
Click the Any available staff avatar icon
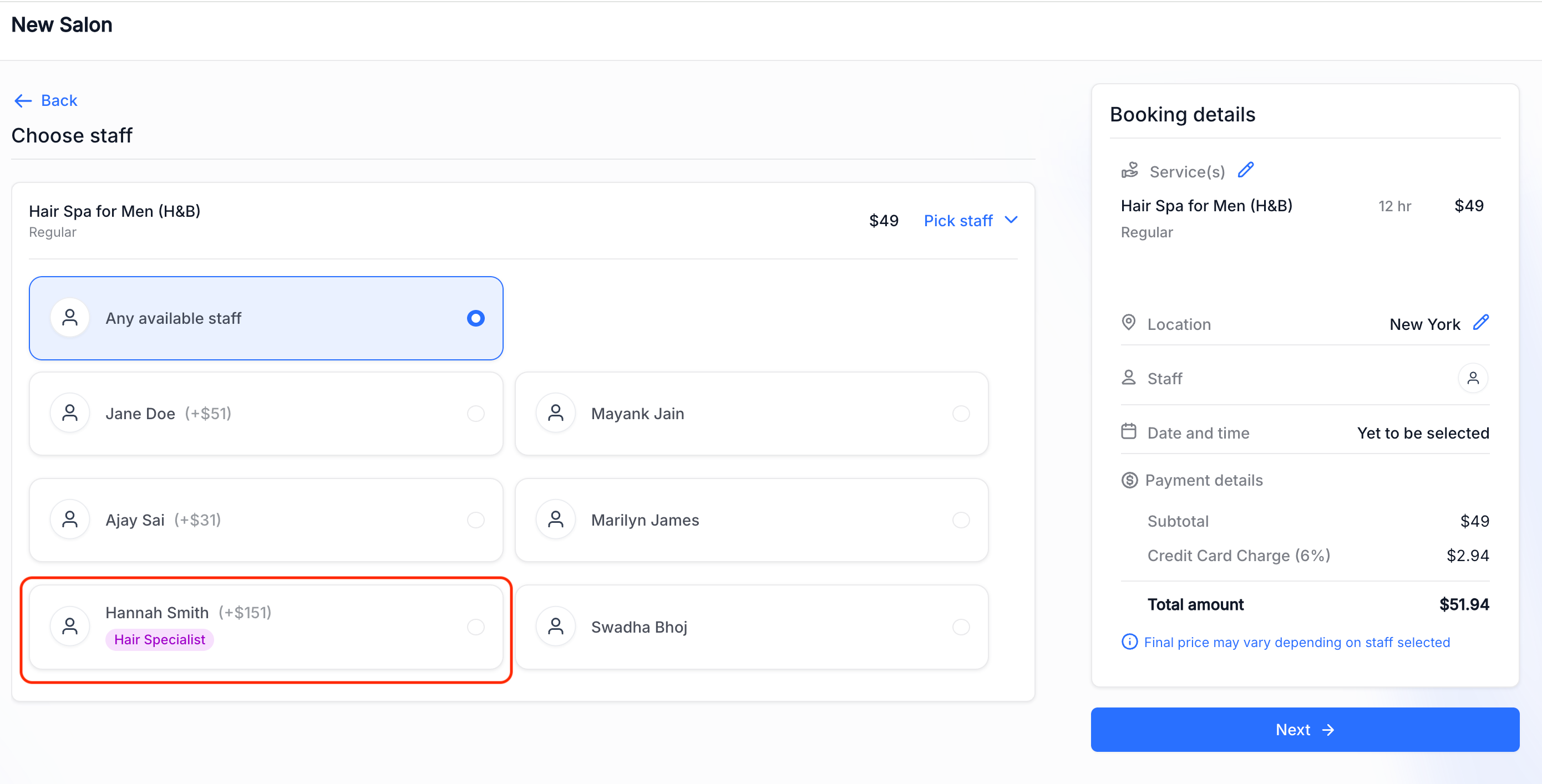pyautogui.click(x=70, y=318)
